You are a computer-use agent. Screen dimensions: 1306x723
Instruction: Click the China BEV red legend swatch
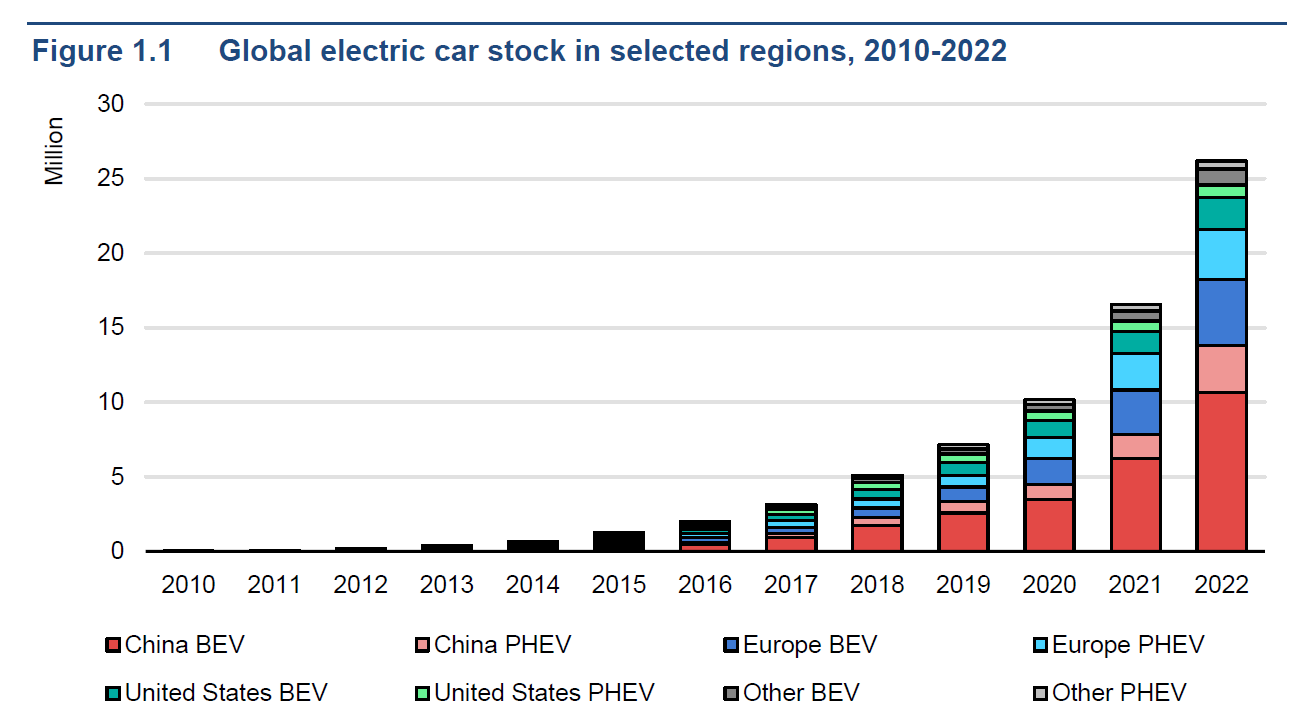pos(113,646)
